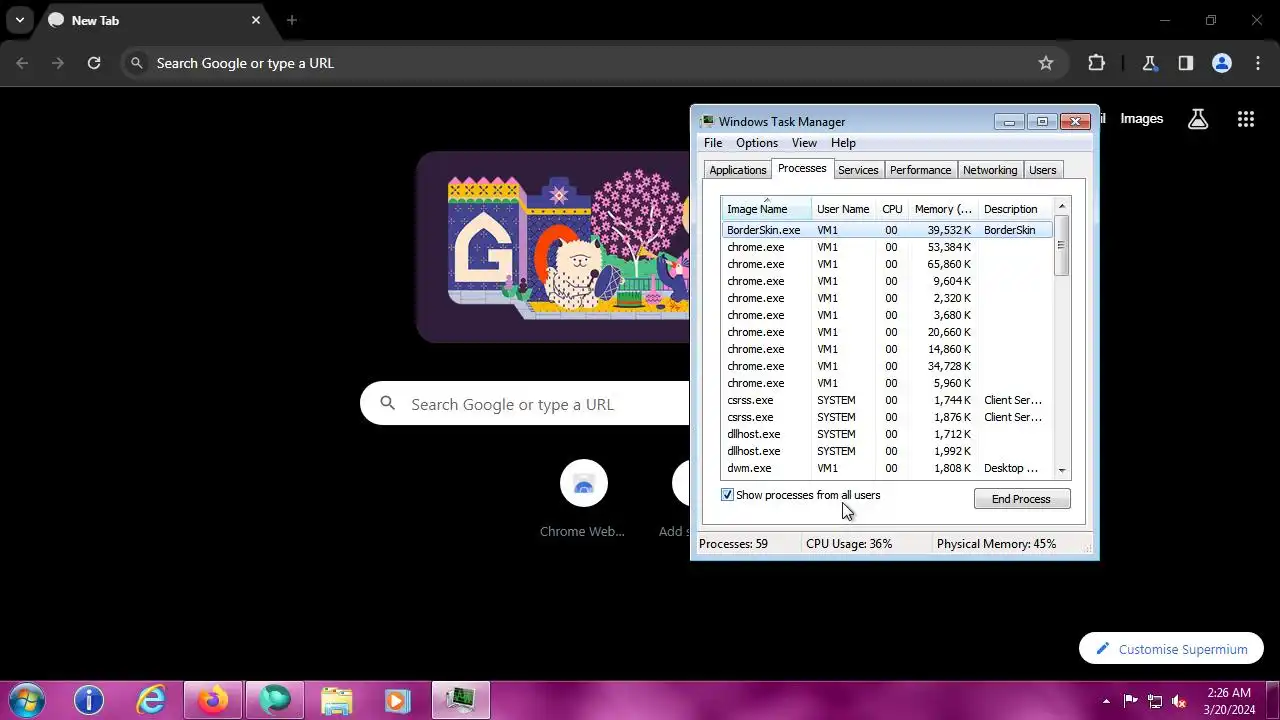This screenshot has width=1280, height=720.
Task: Toggle Show processes from all users checkbox
Action: pos(728,495)
